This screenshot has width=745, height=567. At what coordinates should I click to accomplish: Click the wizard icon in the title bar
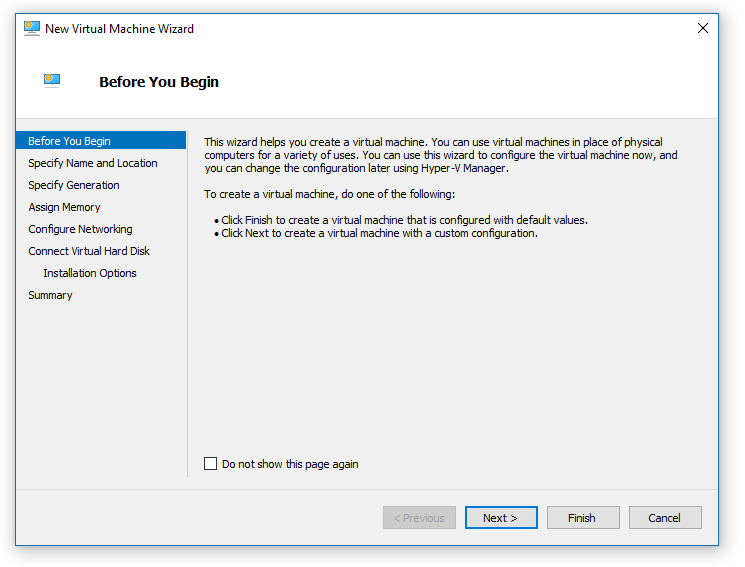32,28
